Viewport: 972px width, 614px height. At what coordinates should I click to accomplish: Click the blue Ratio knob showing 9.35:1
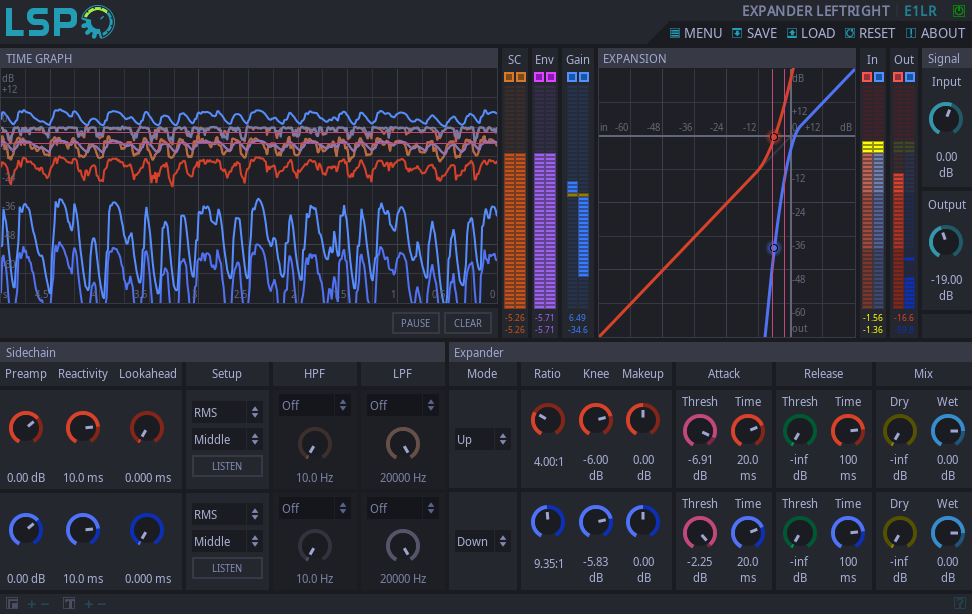[547, 522]
